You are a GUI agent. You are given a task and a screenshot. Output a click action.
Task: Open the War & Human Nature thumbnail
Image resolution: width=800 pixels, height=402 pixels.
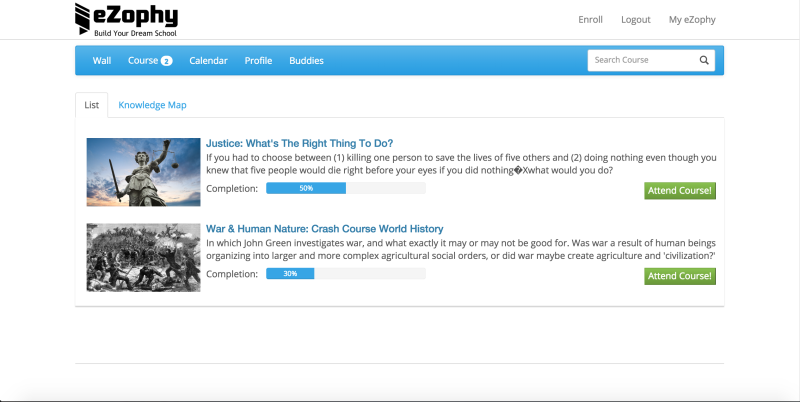(x=143, y=257)
